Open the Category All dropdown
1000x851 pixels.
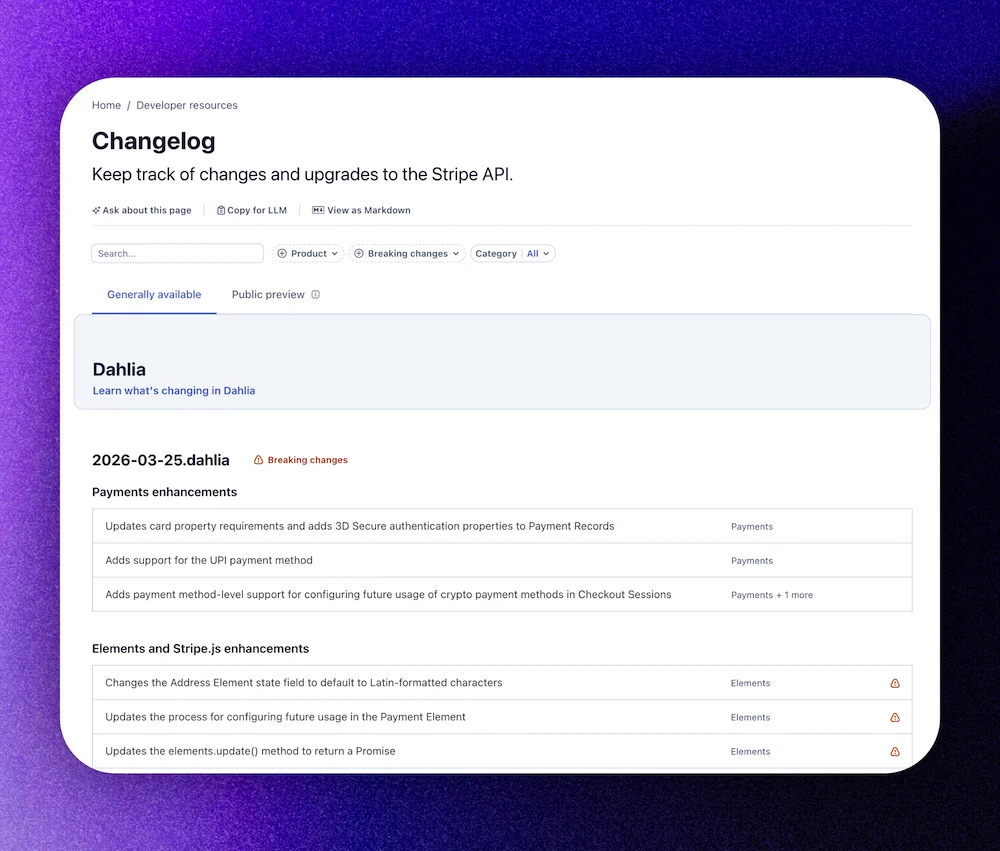(x=513, y=253)
